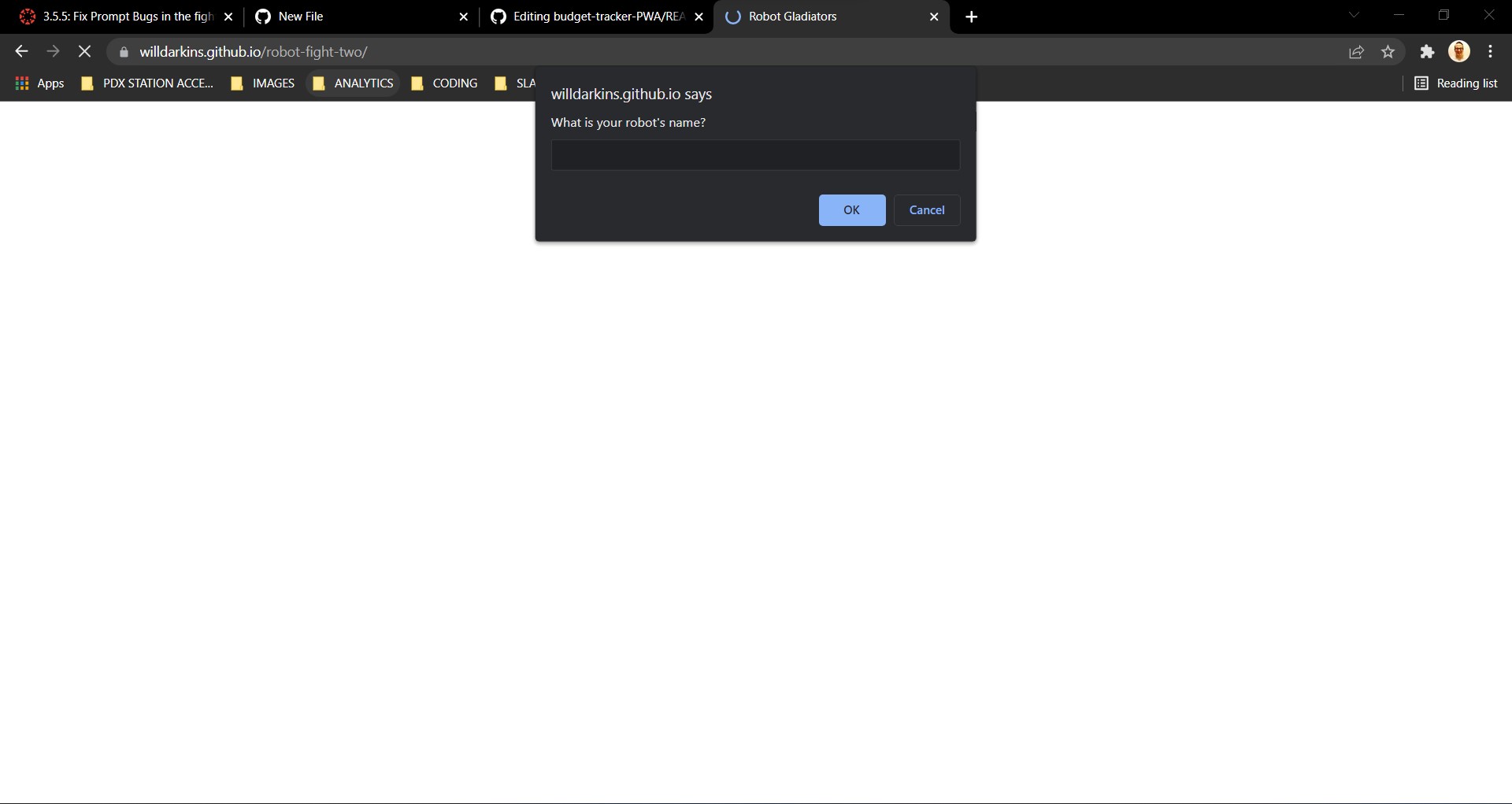Open the Chrome three-dot menu
This screenshot has height=804, width=1512.
(x=1490, y=52)
